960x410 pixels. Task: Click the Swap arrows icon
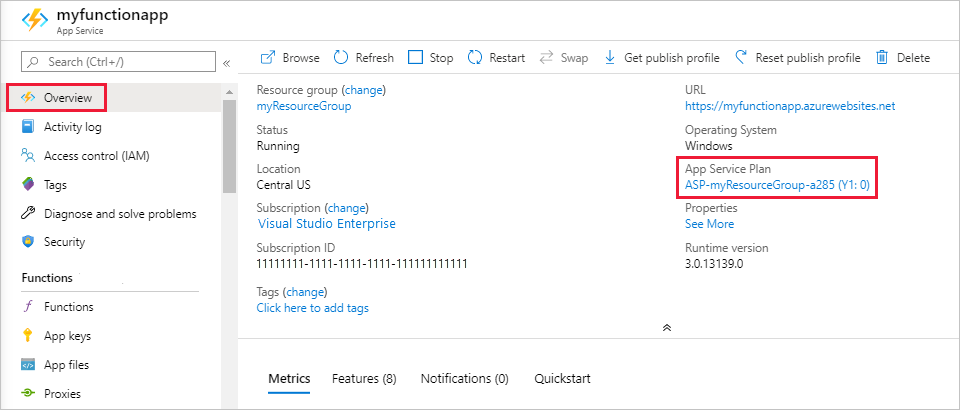546,58
